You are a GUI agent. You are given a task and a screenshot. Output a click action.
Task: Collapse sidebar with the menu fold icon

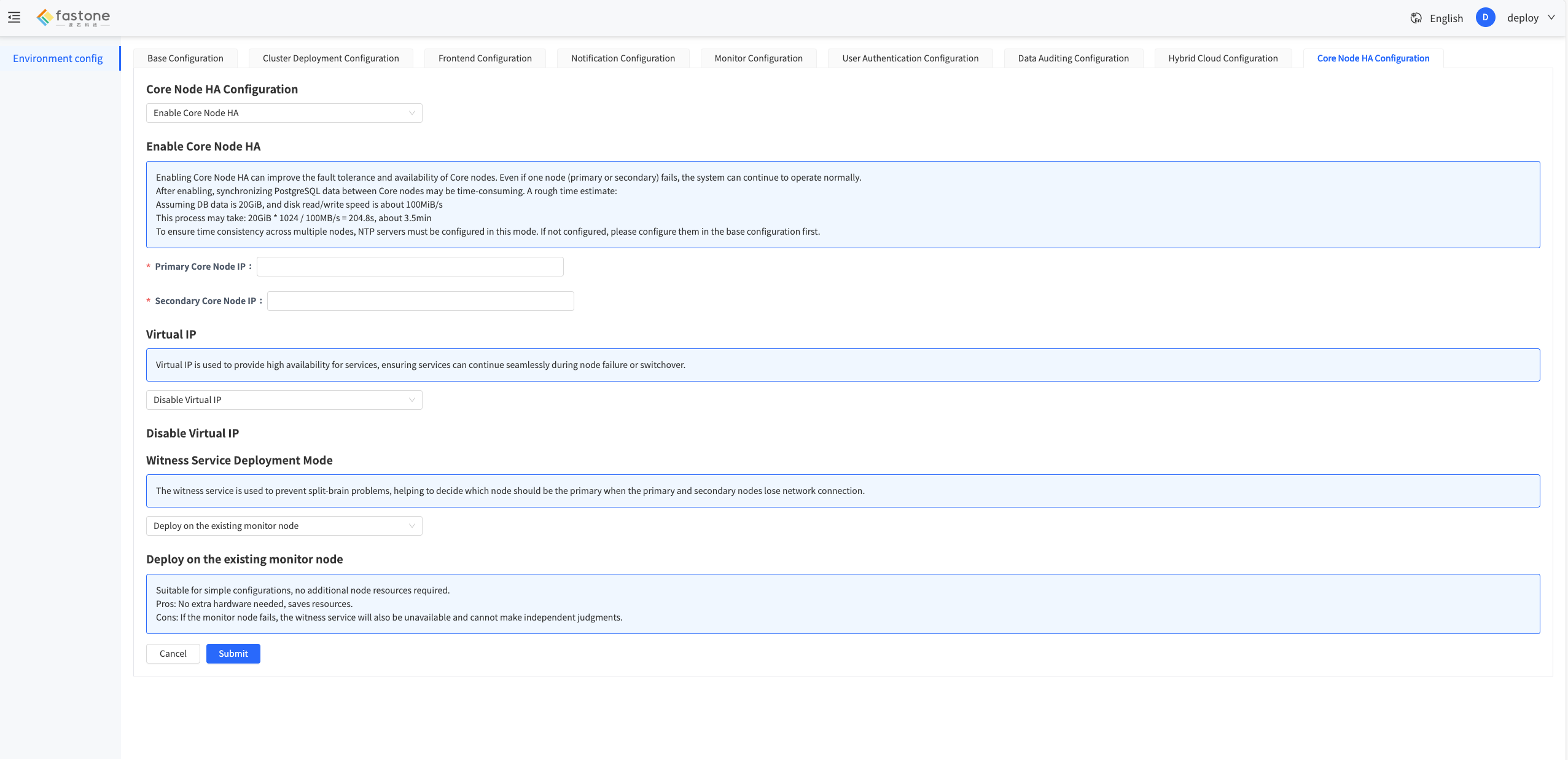click(14, 18)
